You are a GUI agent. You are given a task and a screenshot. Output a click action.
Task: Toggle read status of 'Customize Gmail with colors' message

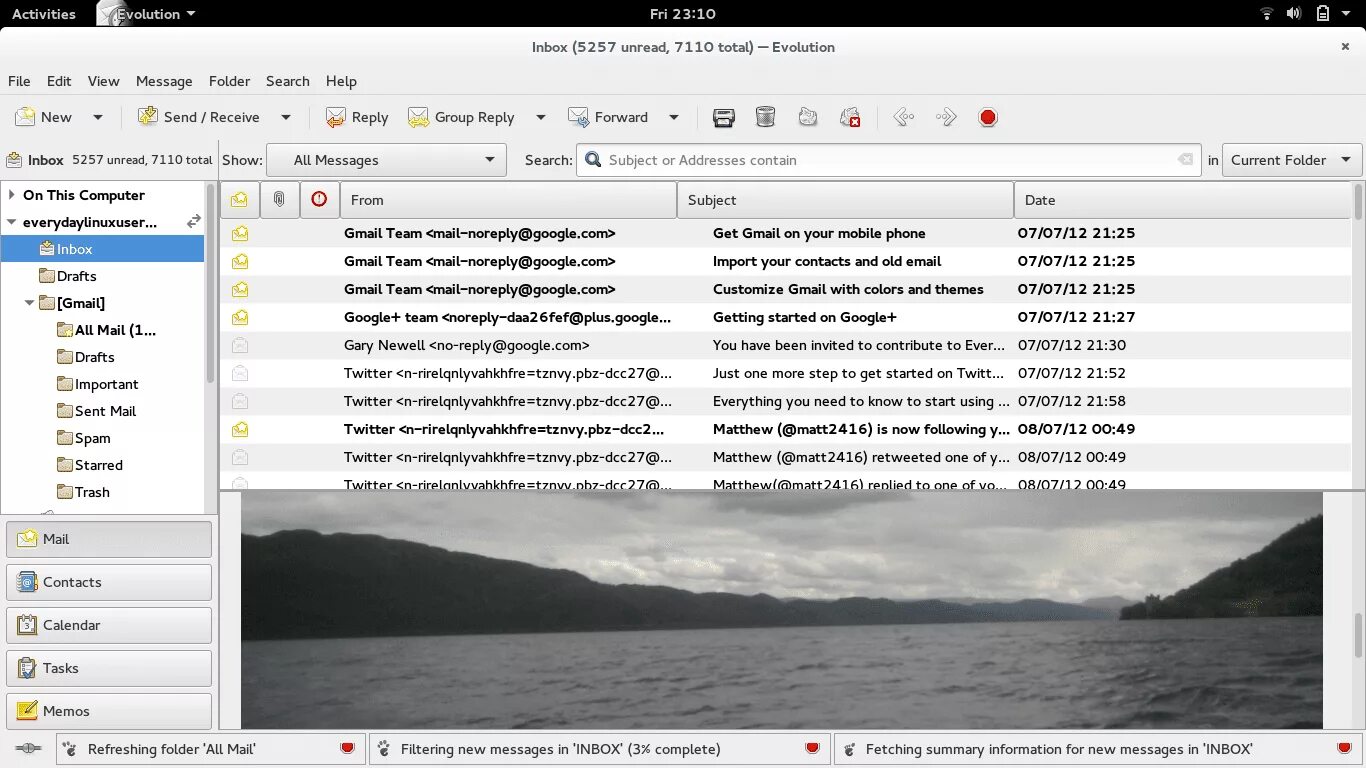(240, 289)
